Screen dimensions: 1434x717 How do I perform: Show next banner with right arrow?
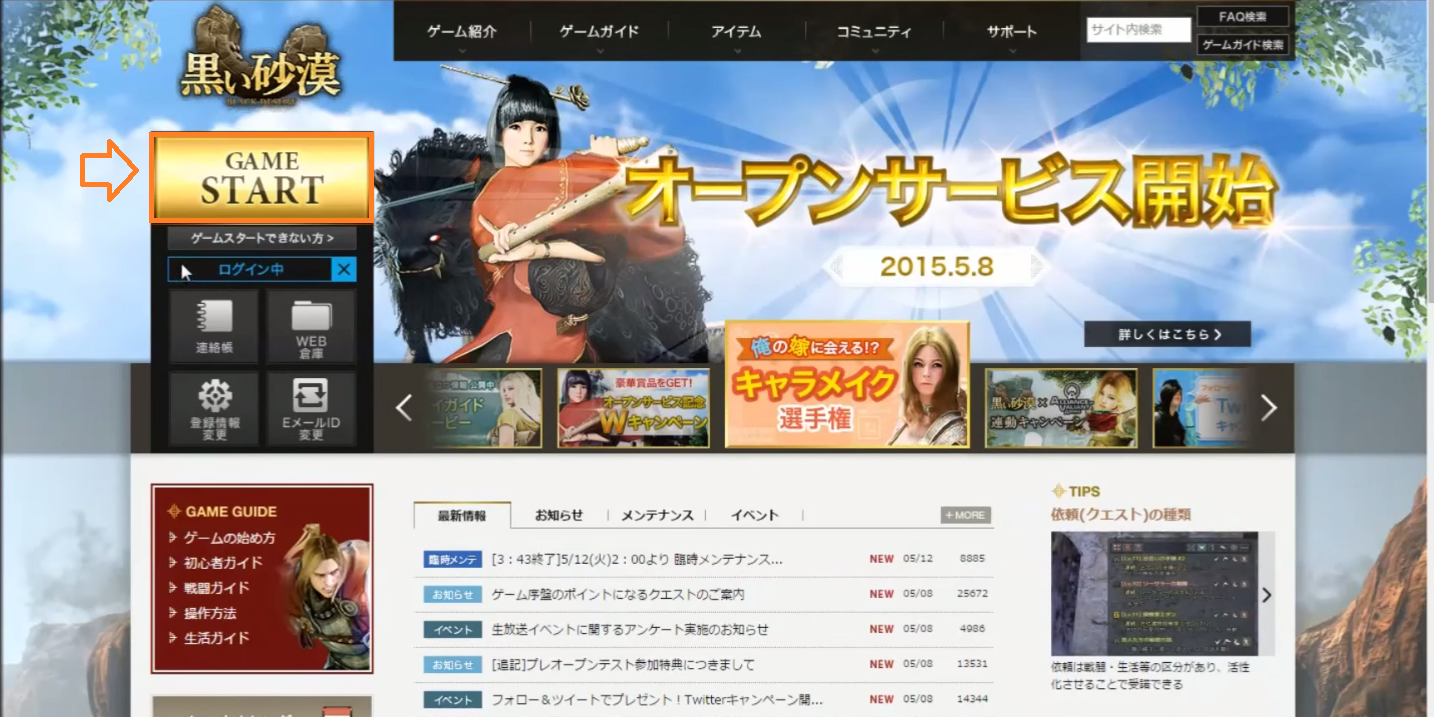click(x=1269, y=407)
